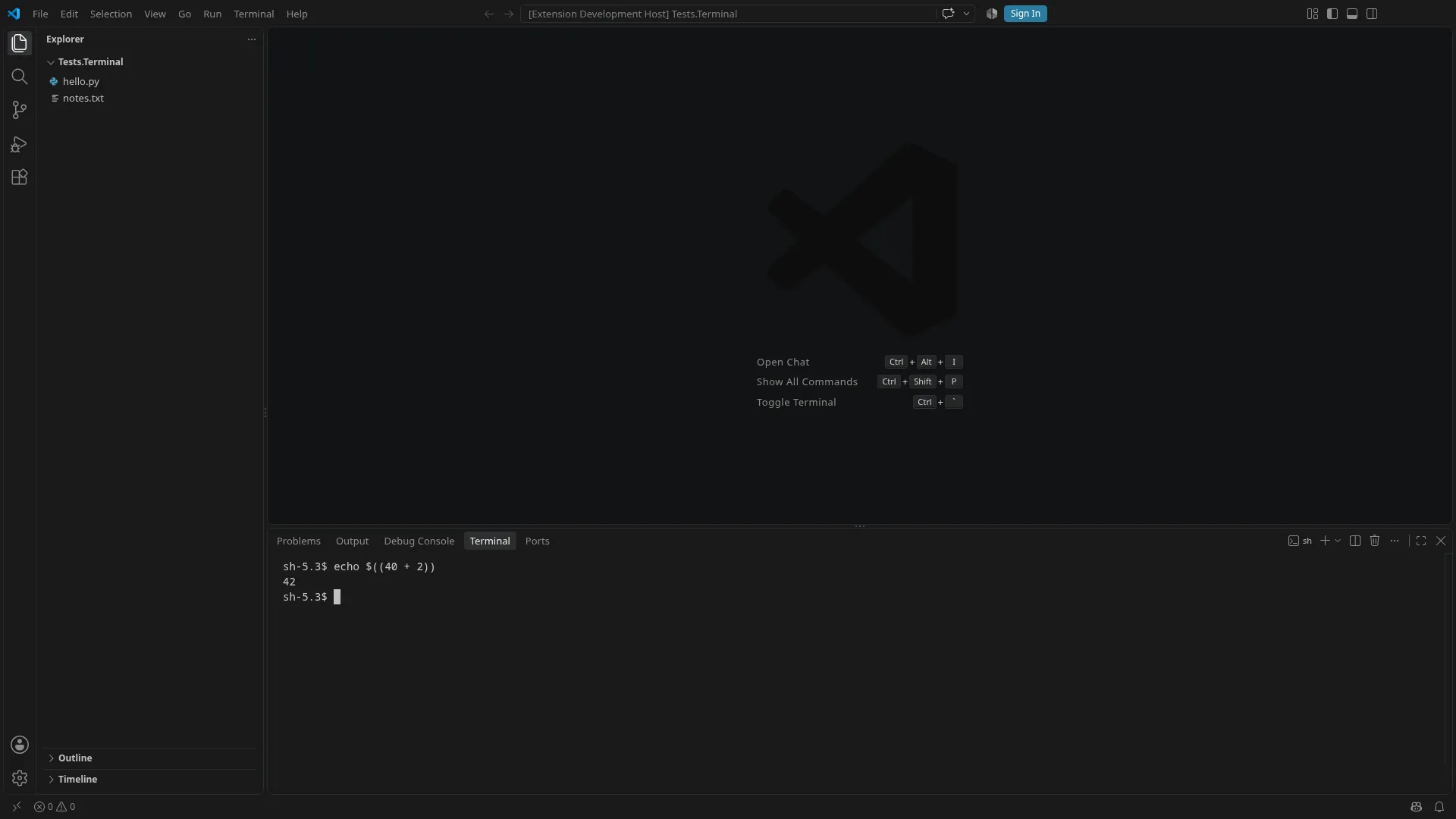1456x819 pixels.
Task: Open launch profile dropdown next to new terminal
Action: 1338,541
